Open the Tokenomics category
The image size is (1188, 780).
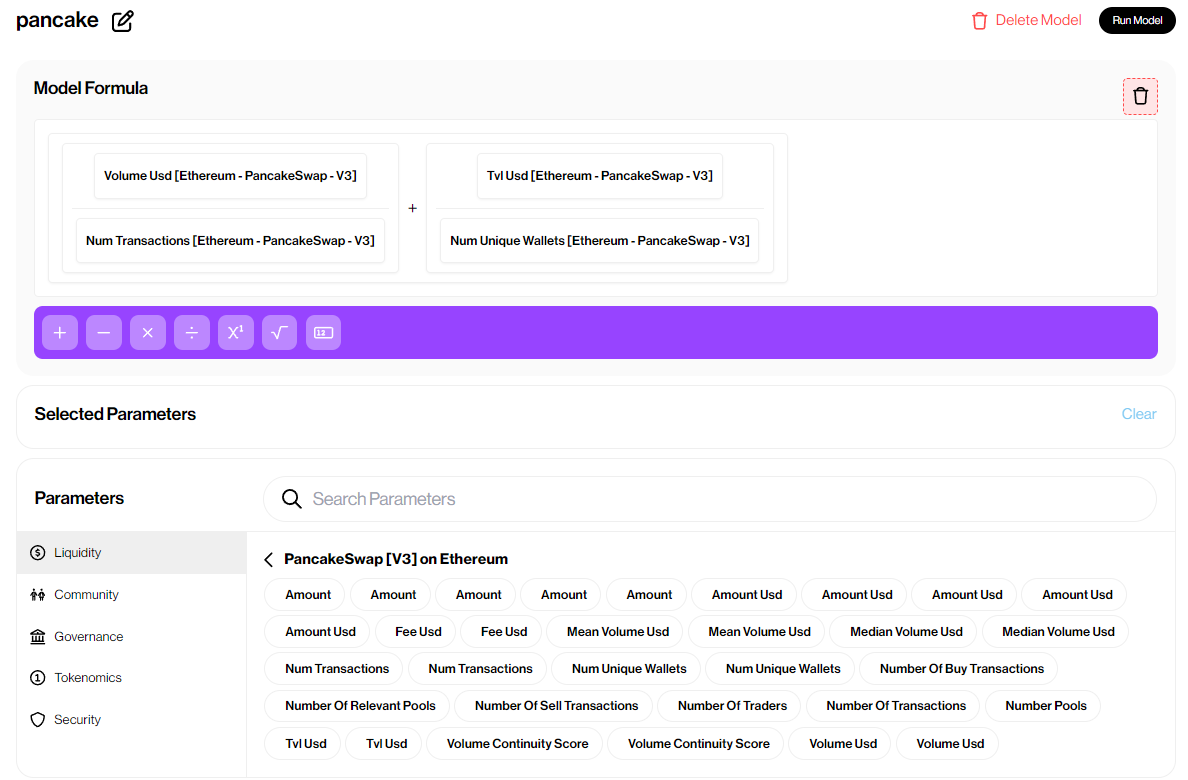point(132,678)
